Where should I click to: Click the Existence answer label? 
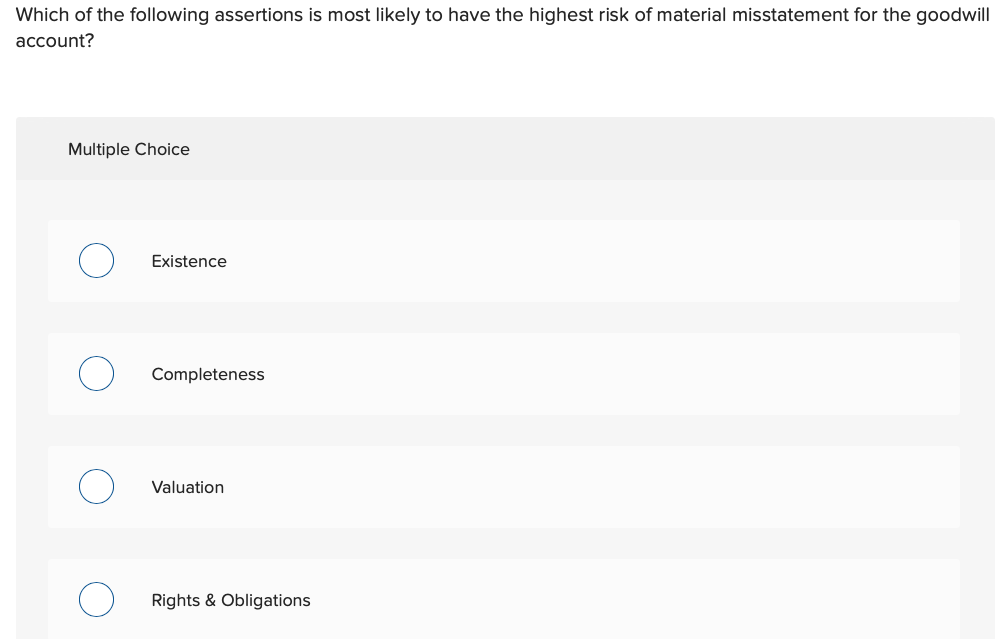[189, 261]
